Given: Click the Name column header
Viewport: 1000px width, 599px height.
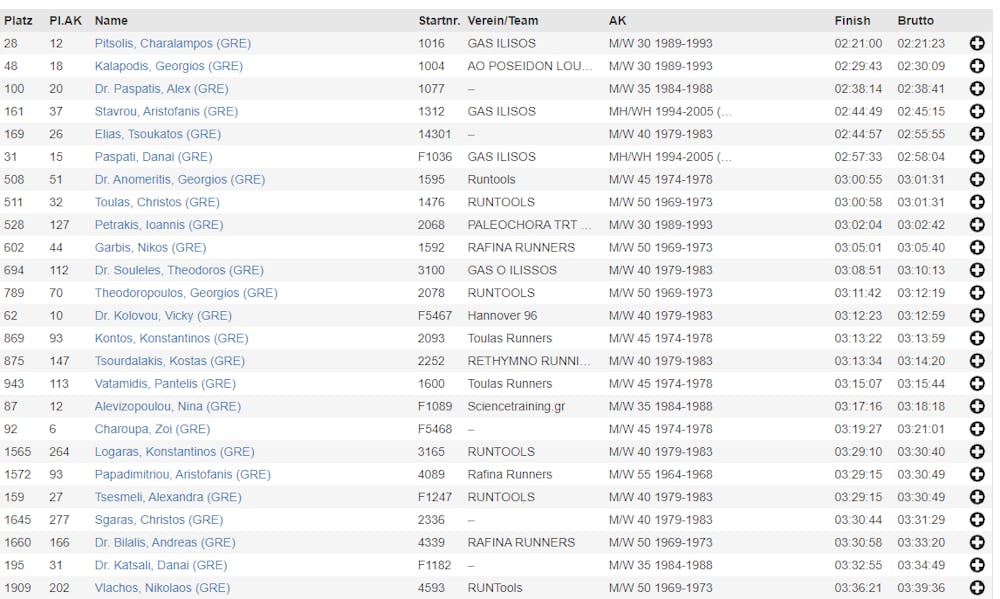Looking at the screenshot, I should pos(111,20).
